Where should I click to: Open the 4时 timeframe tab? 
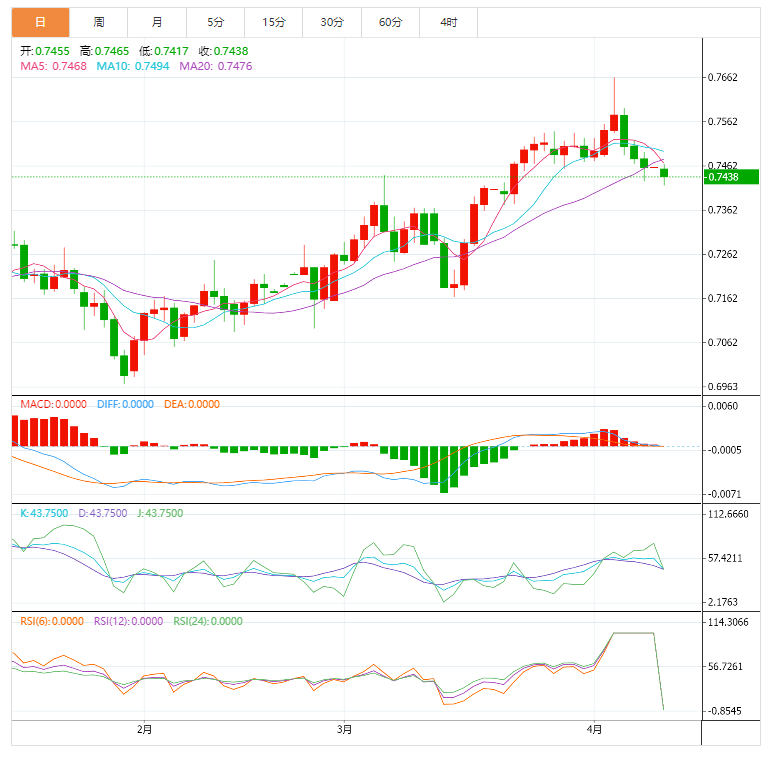click(448, 22)
